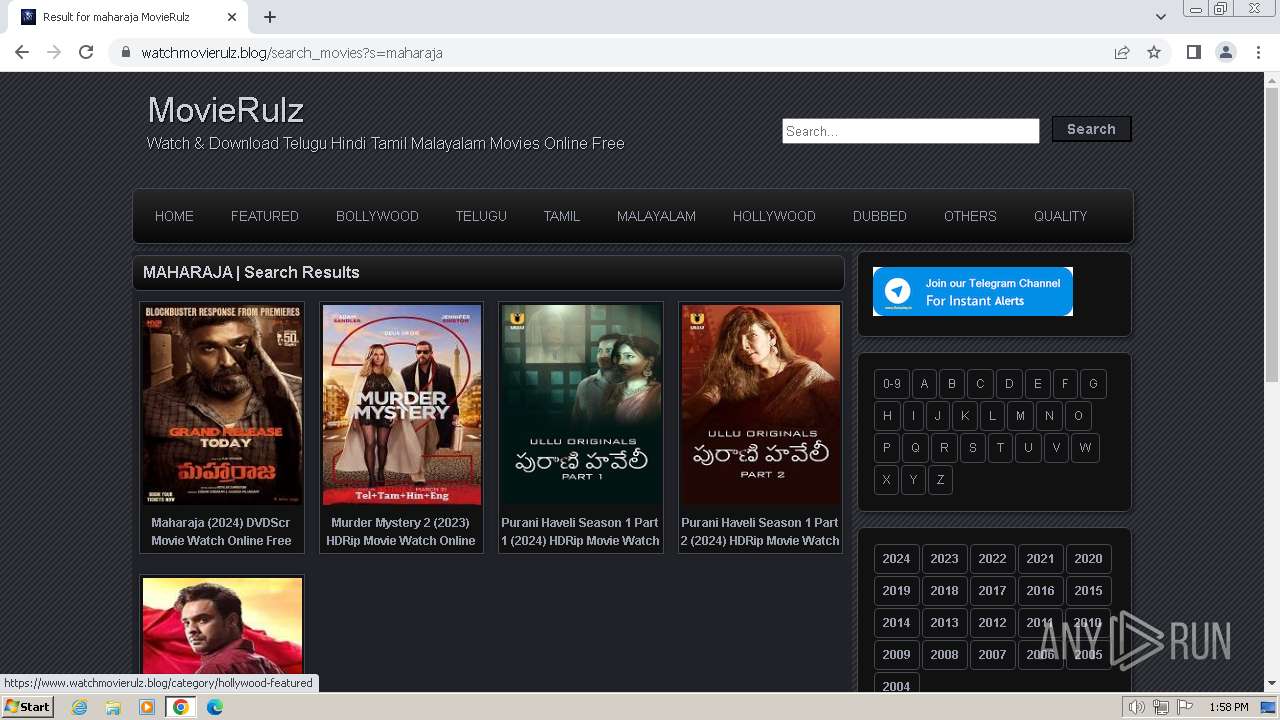The height and width of the screenshot is (720, 1280).
Task: Browse movies starting with letter Z
Action: tap(940, 480)
